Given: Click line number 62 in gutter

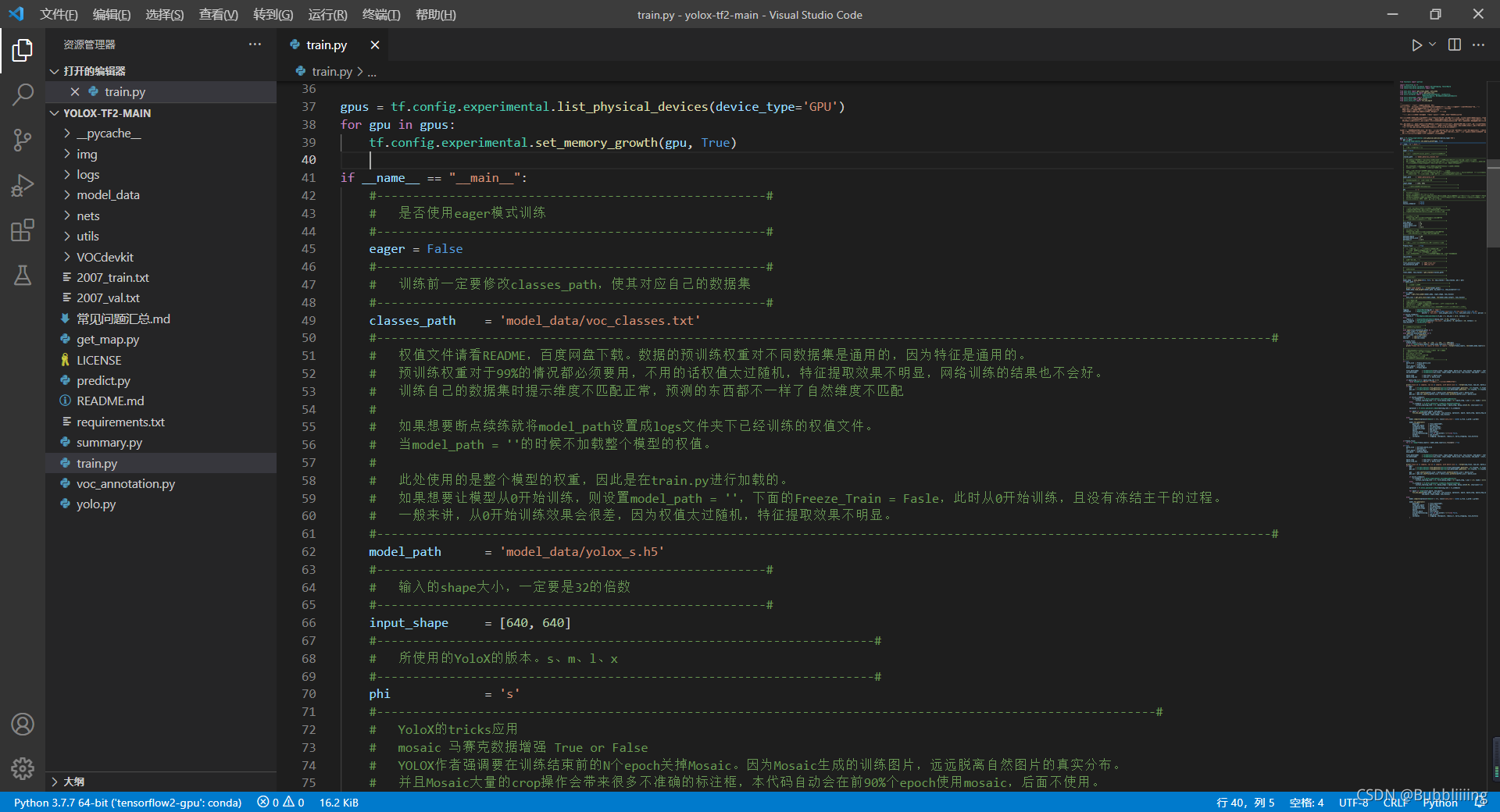Looking at the screenshot, I should [309, 552].
